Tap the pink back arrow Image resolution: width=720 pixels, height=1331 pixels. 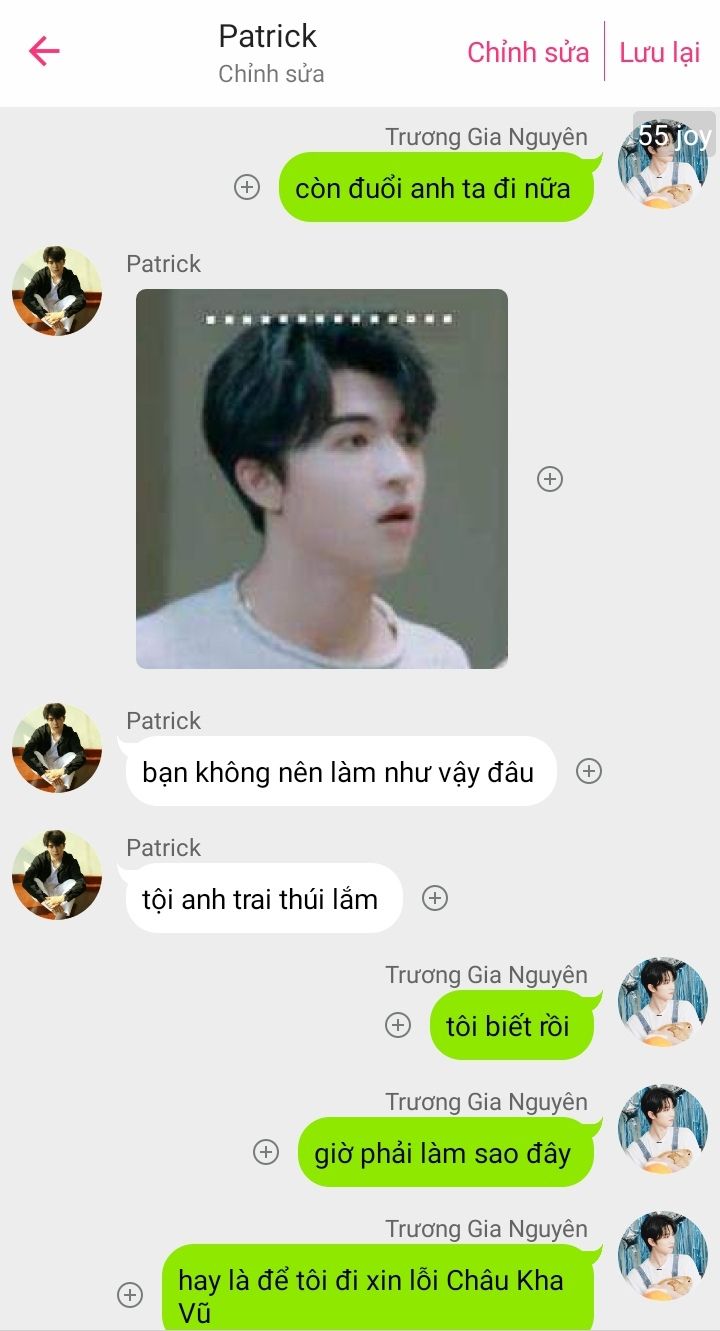pyautogui.click(x=44, y=51)
